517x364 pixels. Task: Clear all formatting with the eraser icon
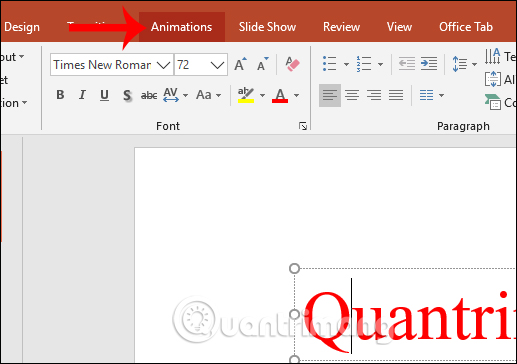click(x=292, y=64)
